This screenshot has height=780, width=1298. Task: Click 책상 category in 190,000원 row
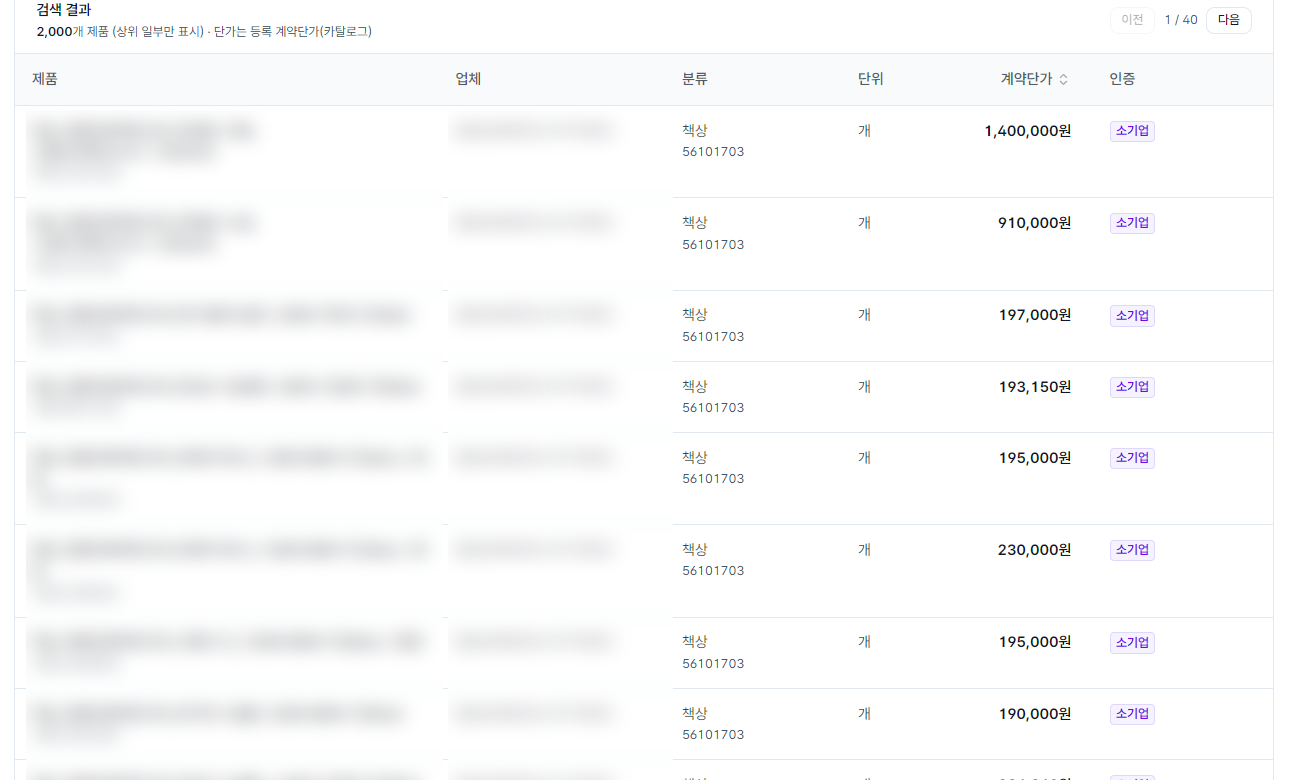pos(695,713)
